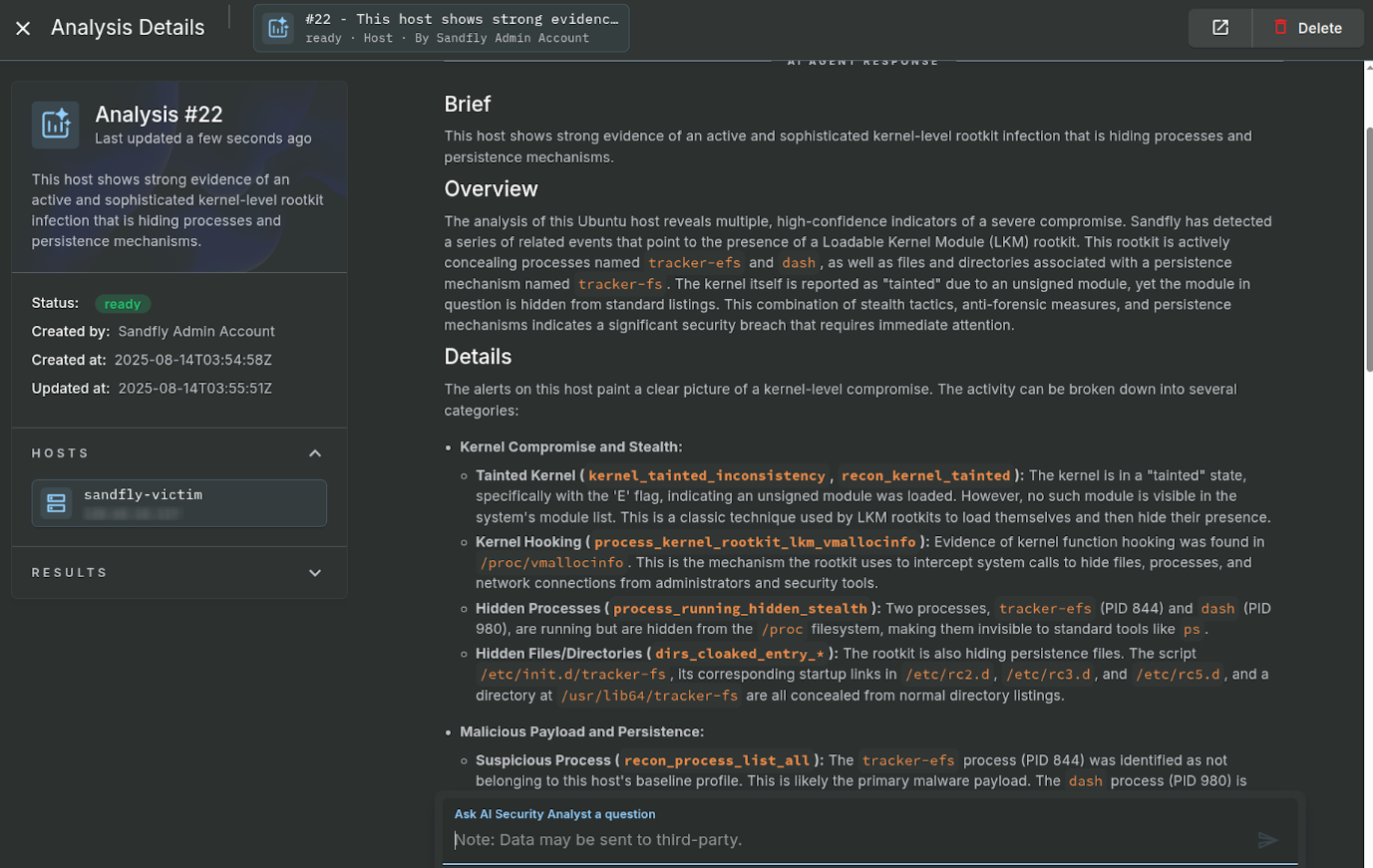Click the RESULTS section label

click(x=70, y=573)
